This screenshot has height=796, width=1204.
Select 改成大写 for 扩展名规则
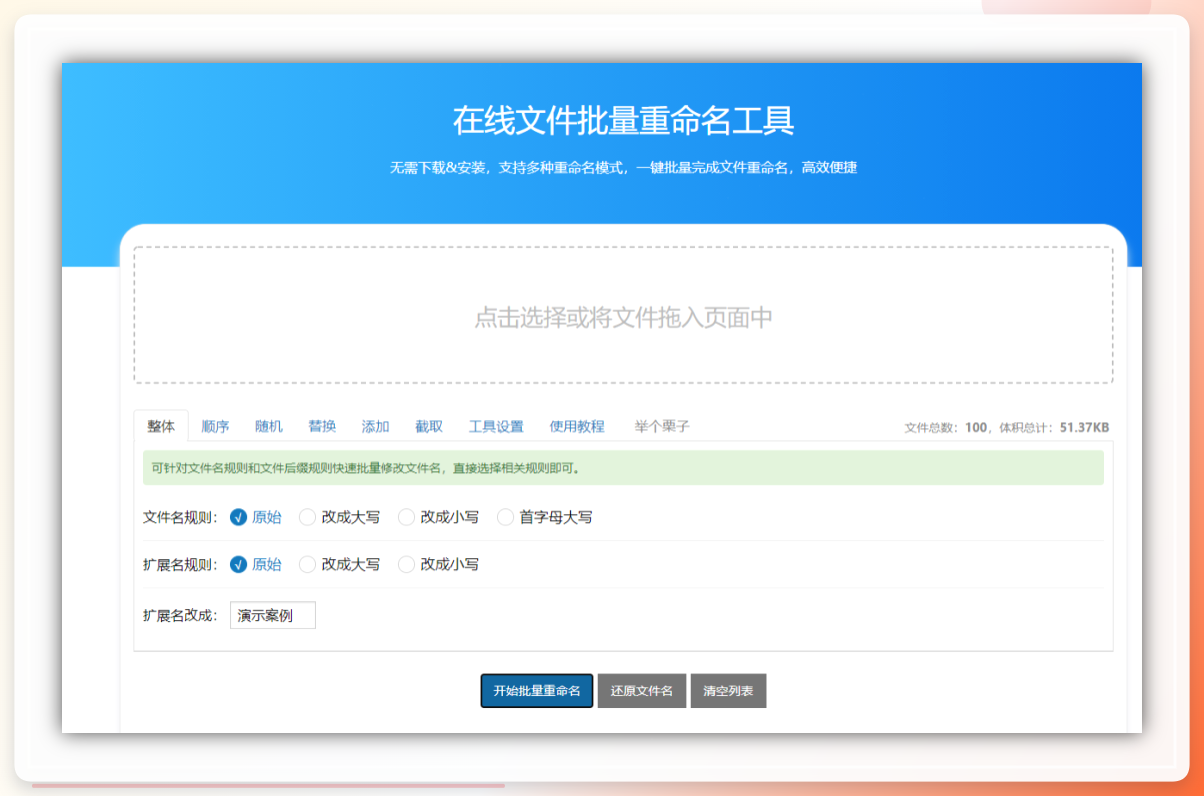pos(340,564)
